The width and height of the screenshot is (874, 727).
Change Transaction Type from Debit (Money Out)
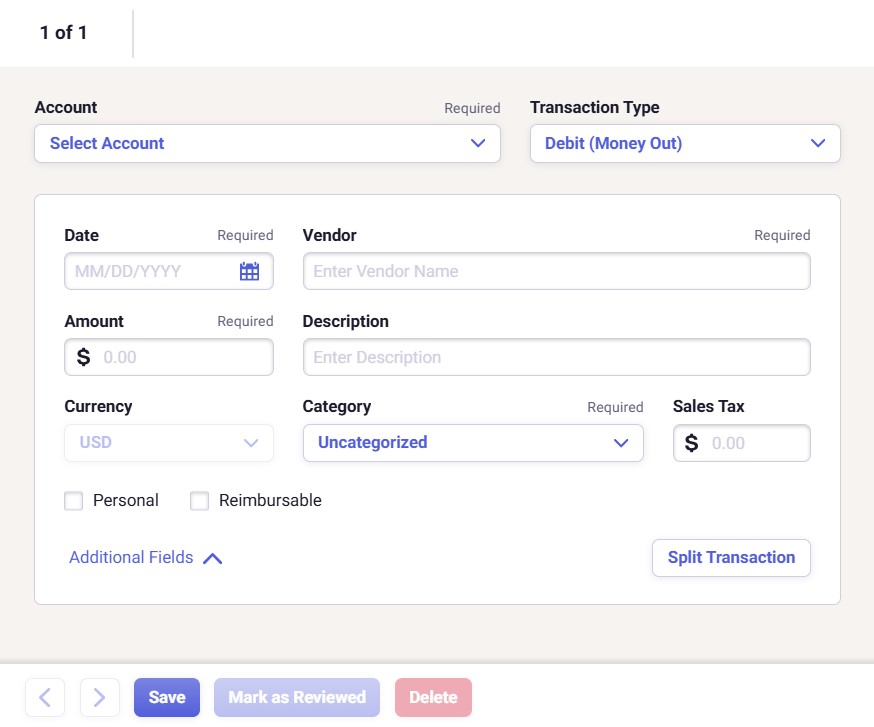(x=684, y=143)
